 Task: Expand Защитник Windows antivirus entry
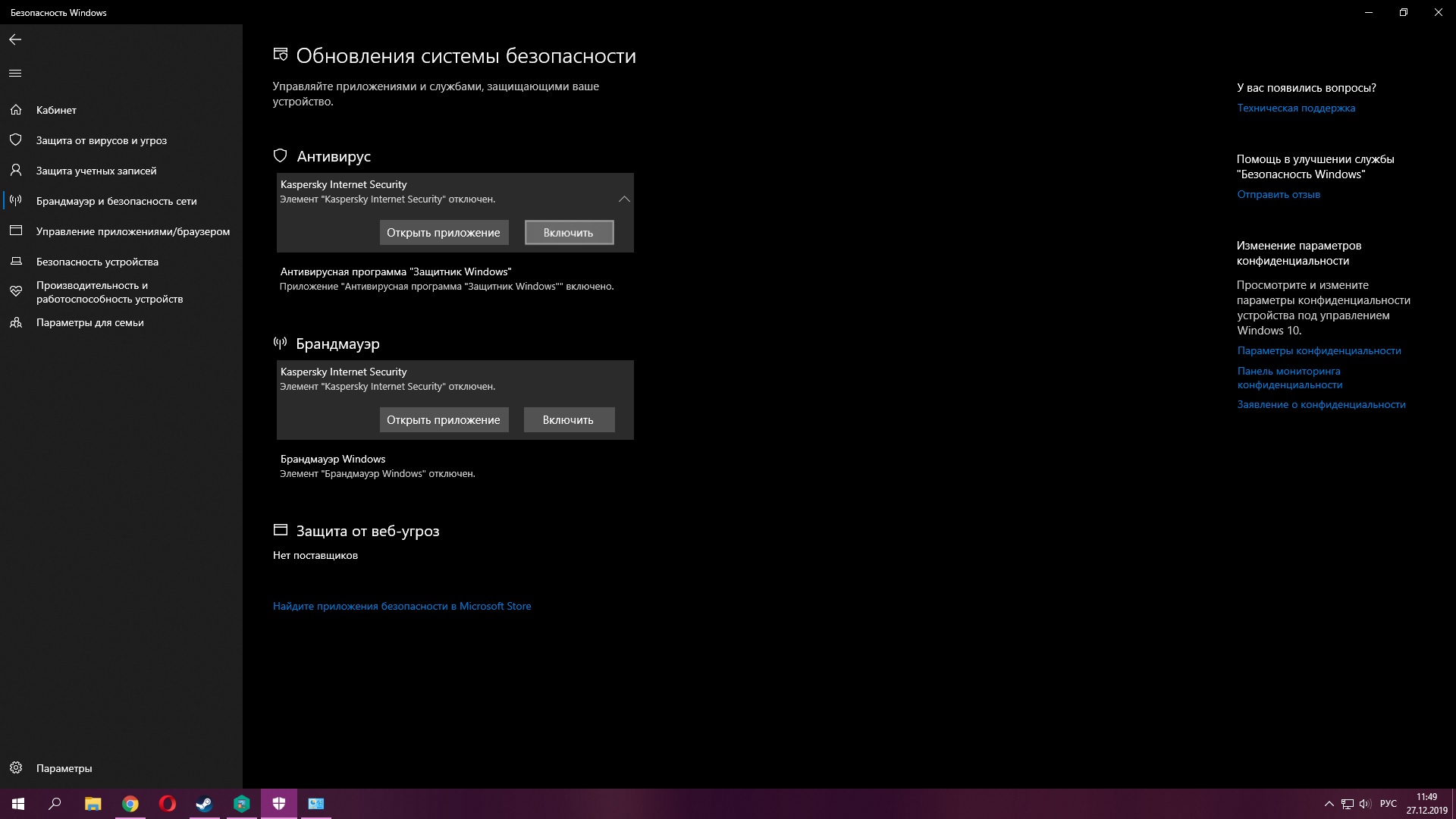455,279
